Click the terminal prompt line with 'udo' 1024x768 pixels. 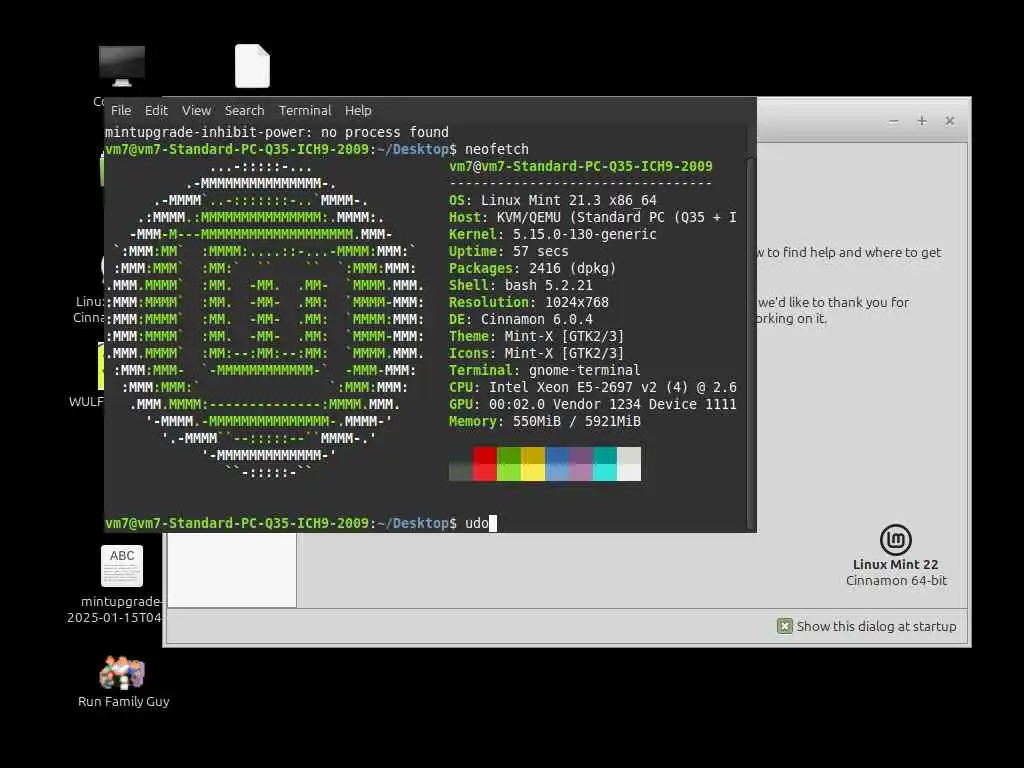(x=301, y=523)
